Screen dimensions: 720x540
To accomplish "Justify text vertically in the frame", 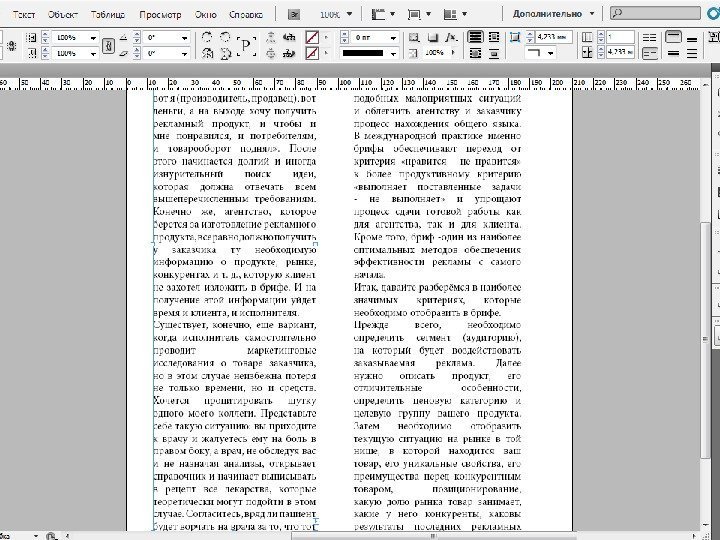I will 692,54.
